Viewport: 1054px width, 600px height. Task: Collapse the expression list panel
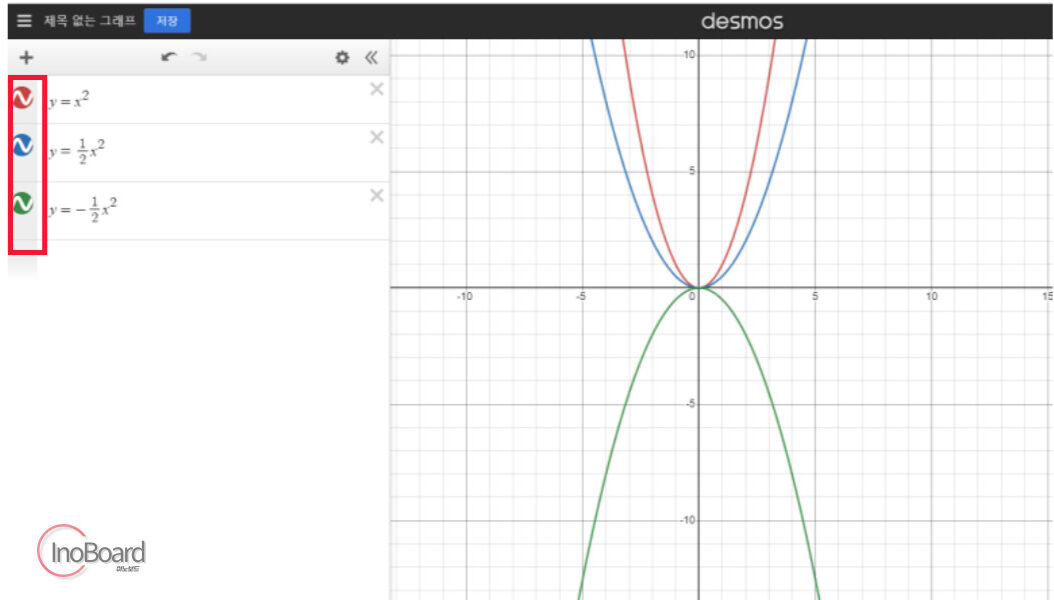(372, 58)
